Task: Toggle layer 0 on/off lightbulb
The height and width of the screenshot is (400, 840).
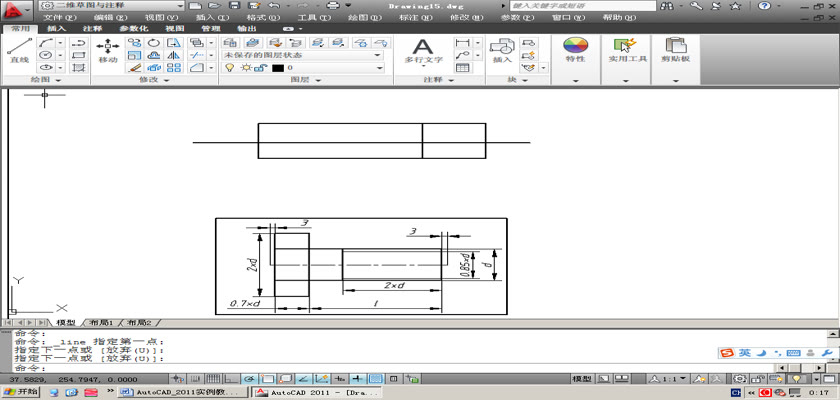Action: pos(229,68)
